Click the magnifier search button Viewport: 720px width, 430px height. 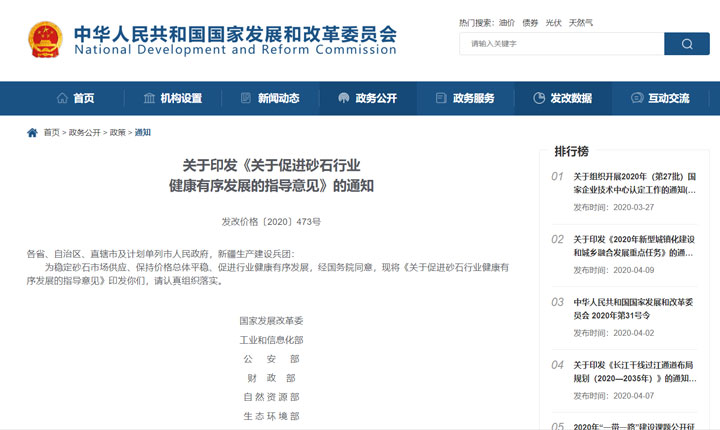(x=687, y=44)
